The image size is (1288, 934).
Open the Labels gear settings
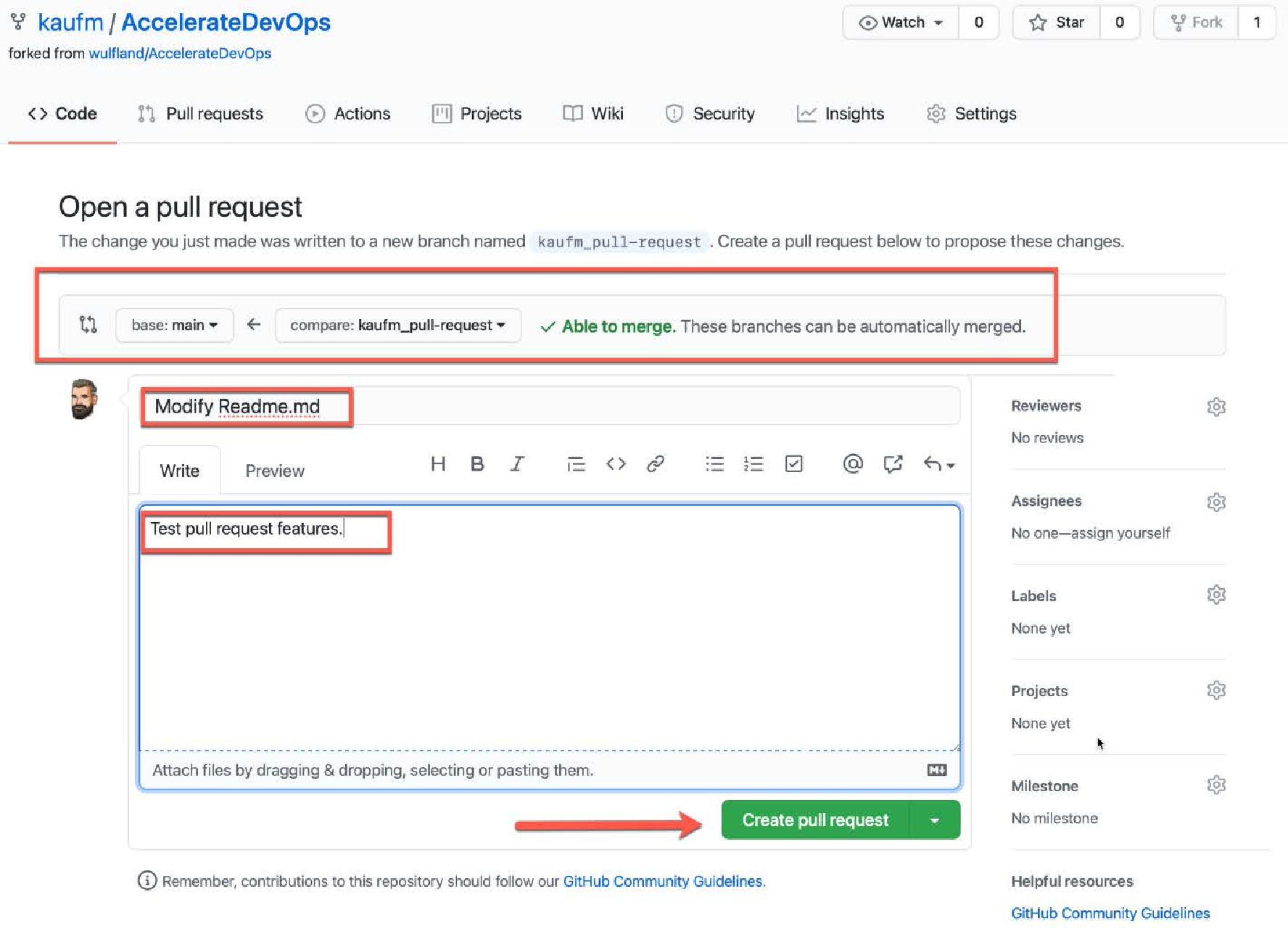1216,595
